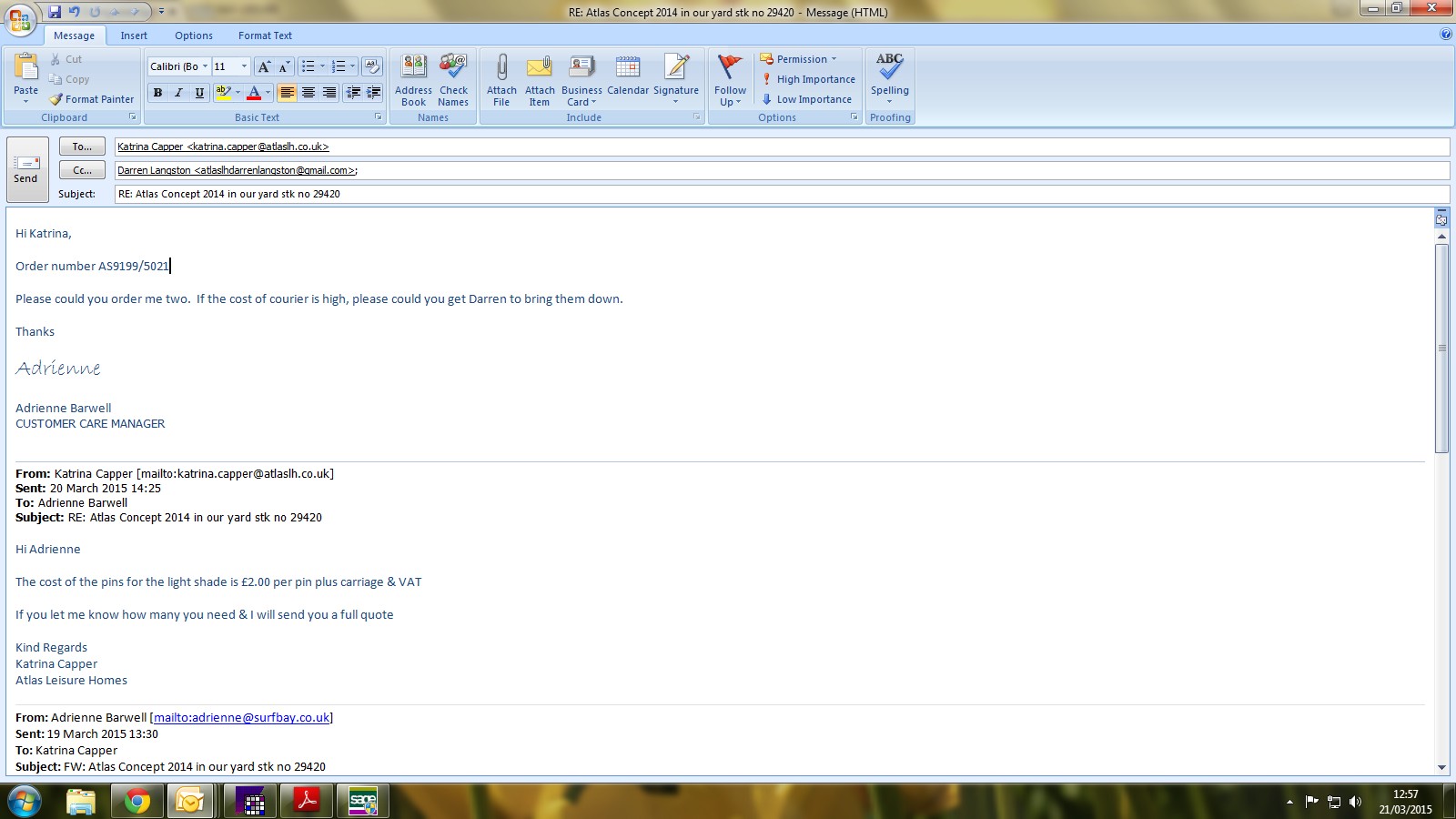Open the Address Book
Image resolution: width=1456 pixels, height=819 pixels.
pyautogui.click(x=413, y=80)
